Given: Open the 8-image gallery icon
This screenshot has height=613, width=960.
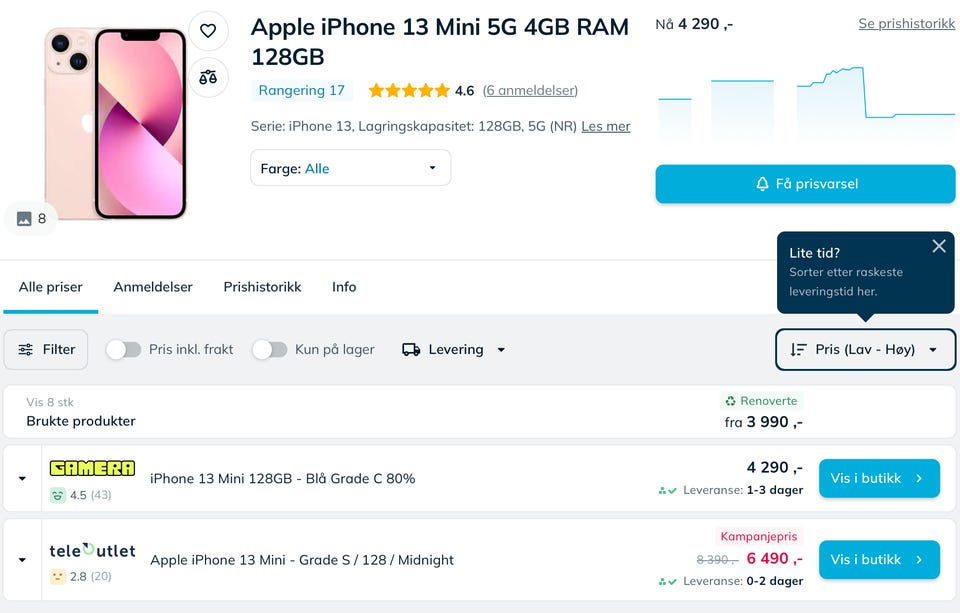Looking at the screenshot, I should (x=31, y=218).
